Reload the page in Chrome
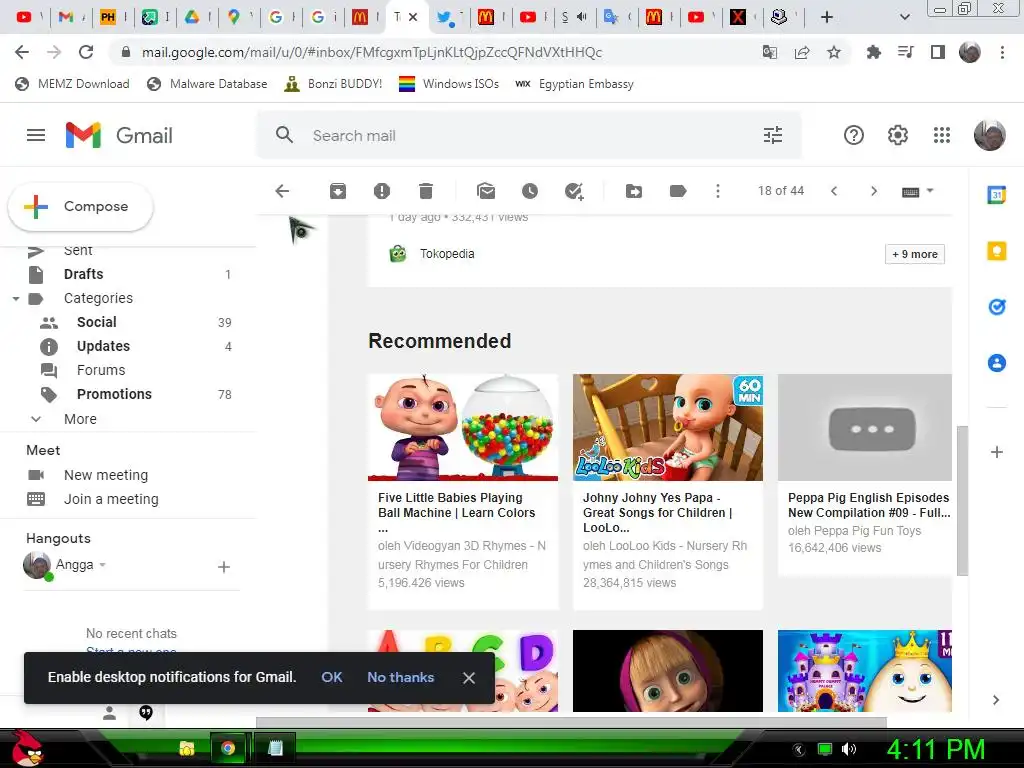Viewport: 1024px width, 768px height. click(86, 52)
